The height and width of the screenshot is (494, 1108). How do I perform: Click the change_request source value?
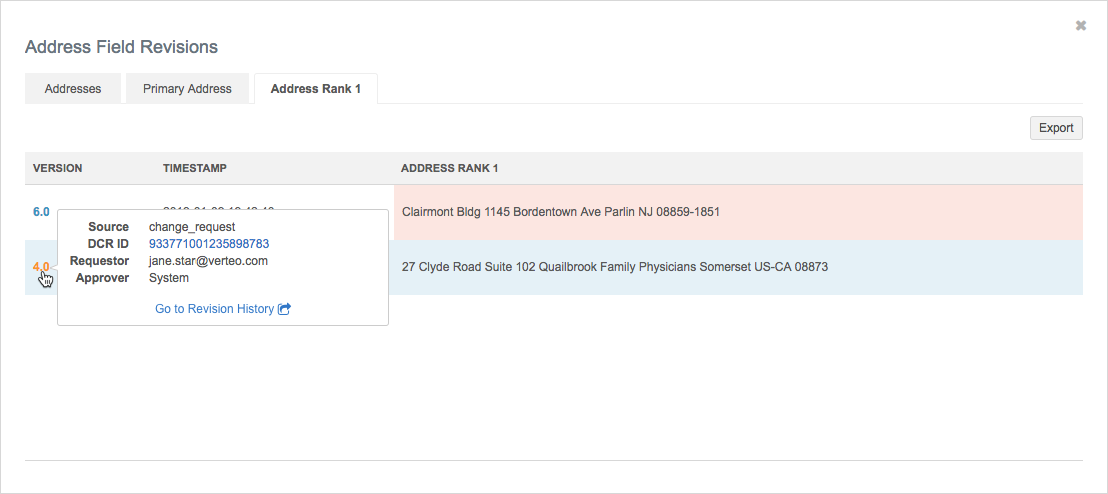(x=192, y=227)
